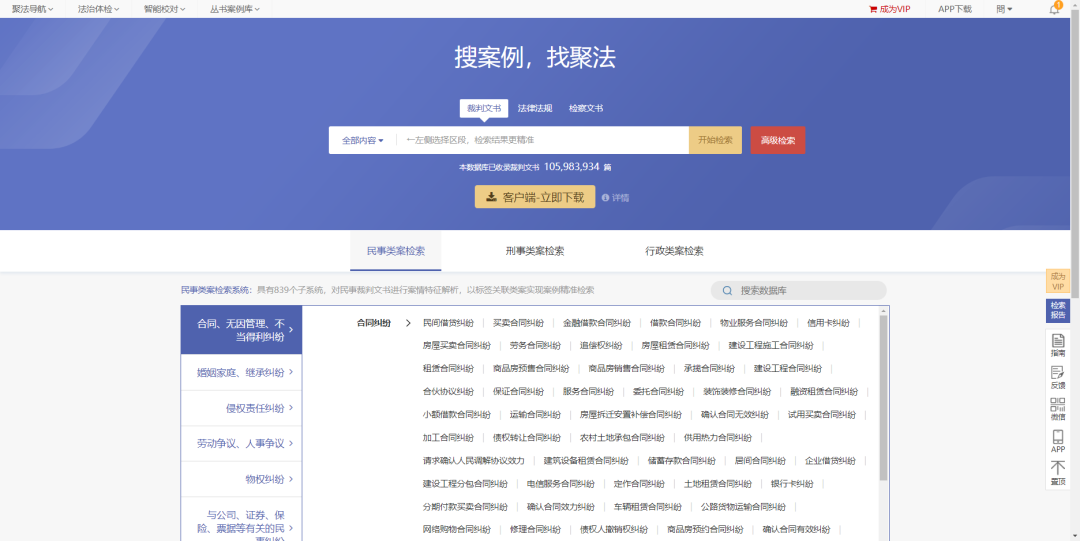This screenshot has width=1080, height=541.
Task: Expand the 劳动争议、人事争议 category
Action: click(241, 444)
